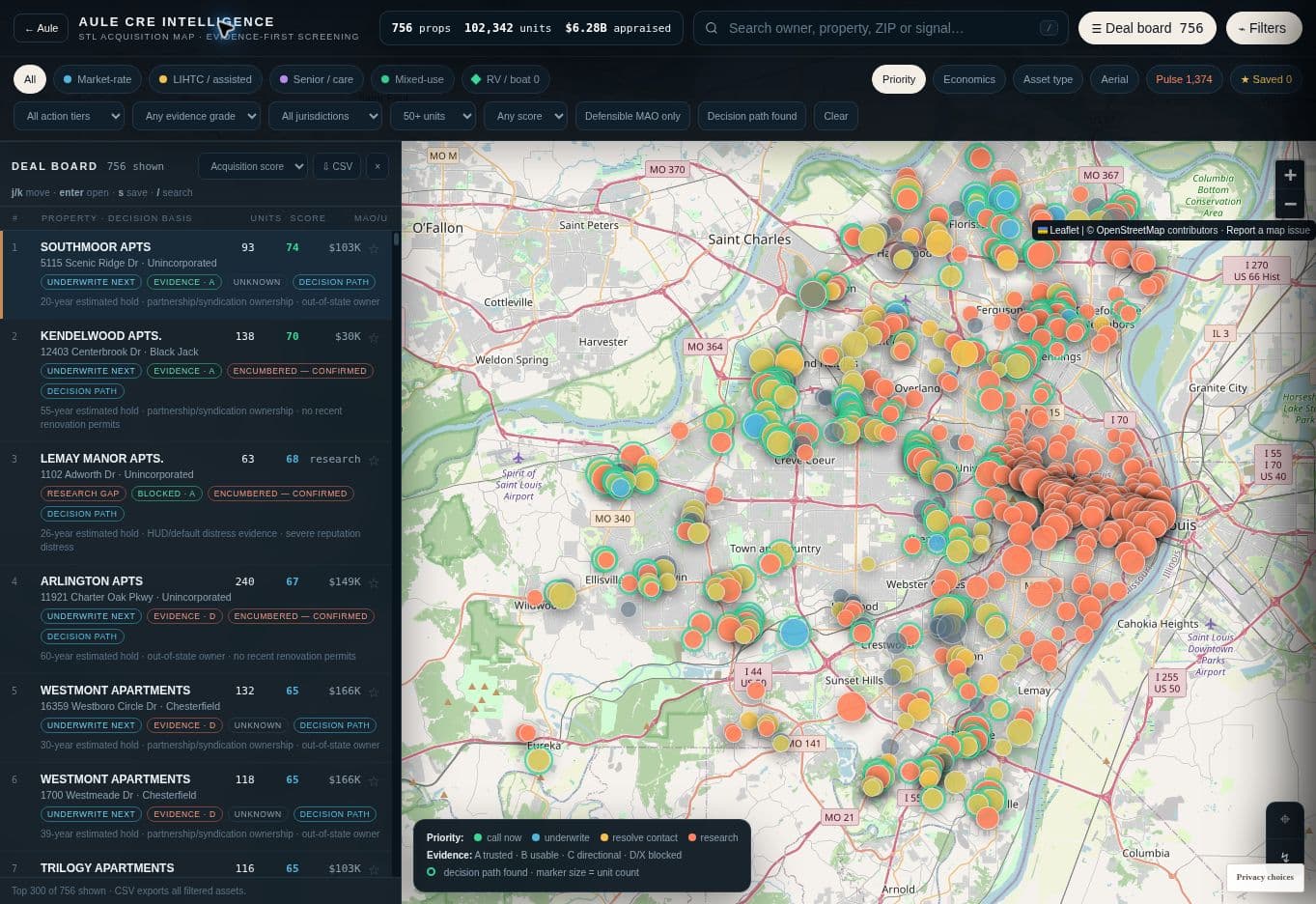Click the green 'call now' legend dot
1316x904 pixels.
pos(477,837)
